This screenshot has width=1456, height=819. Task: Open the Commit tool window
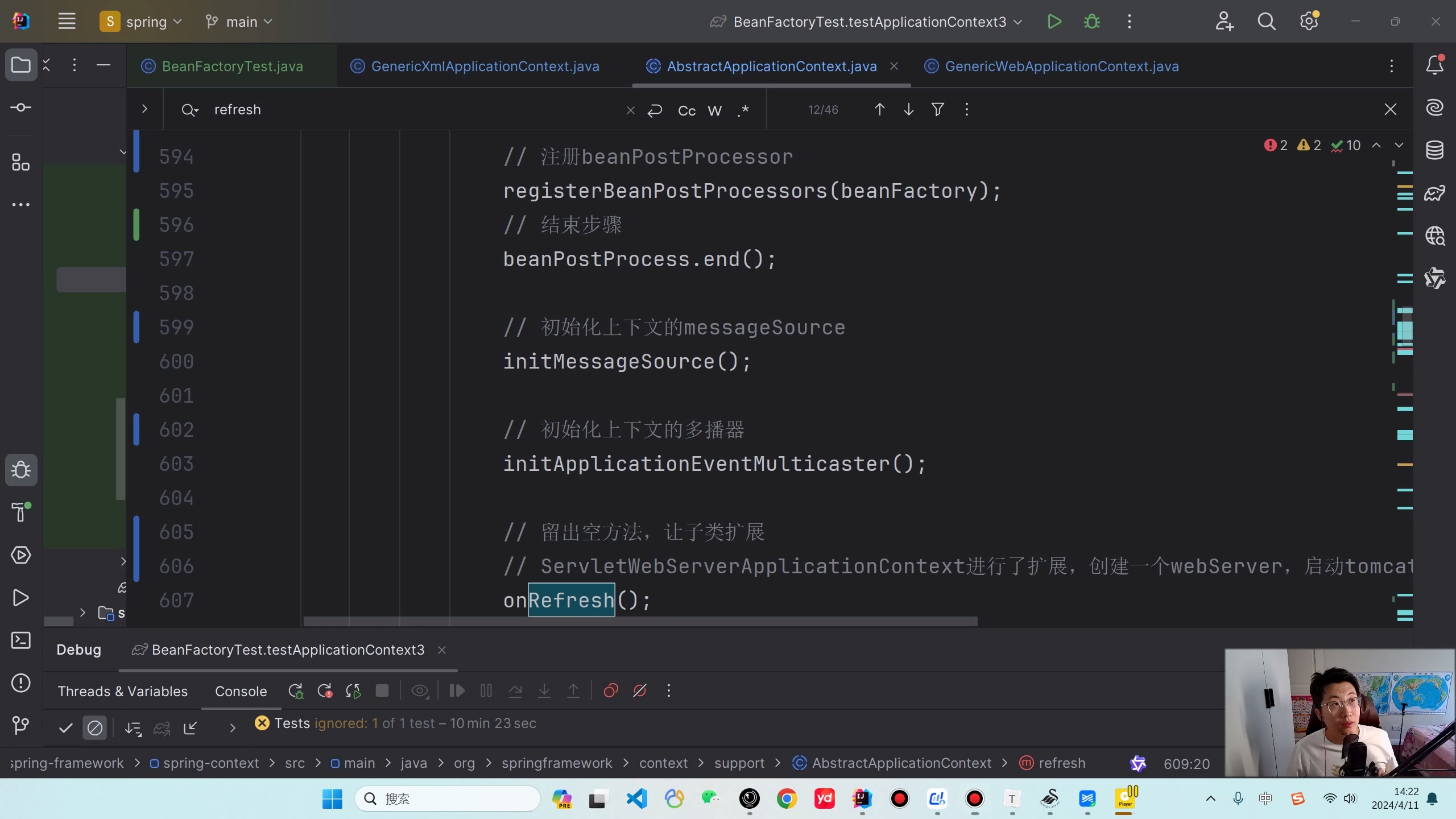pyautogui.click(x=21, y=107)
